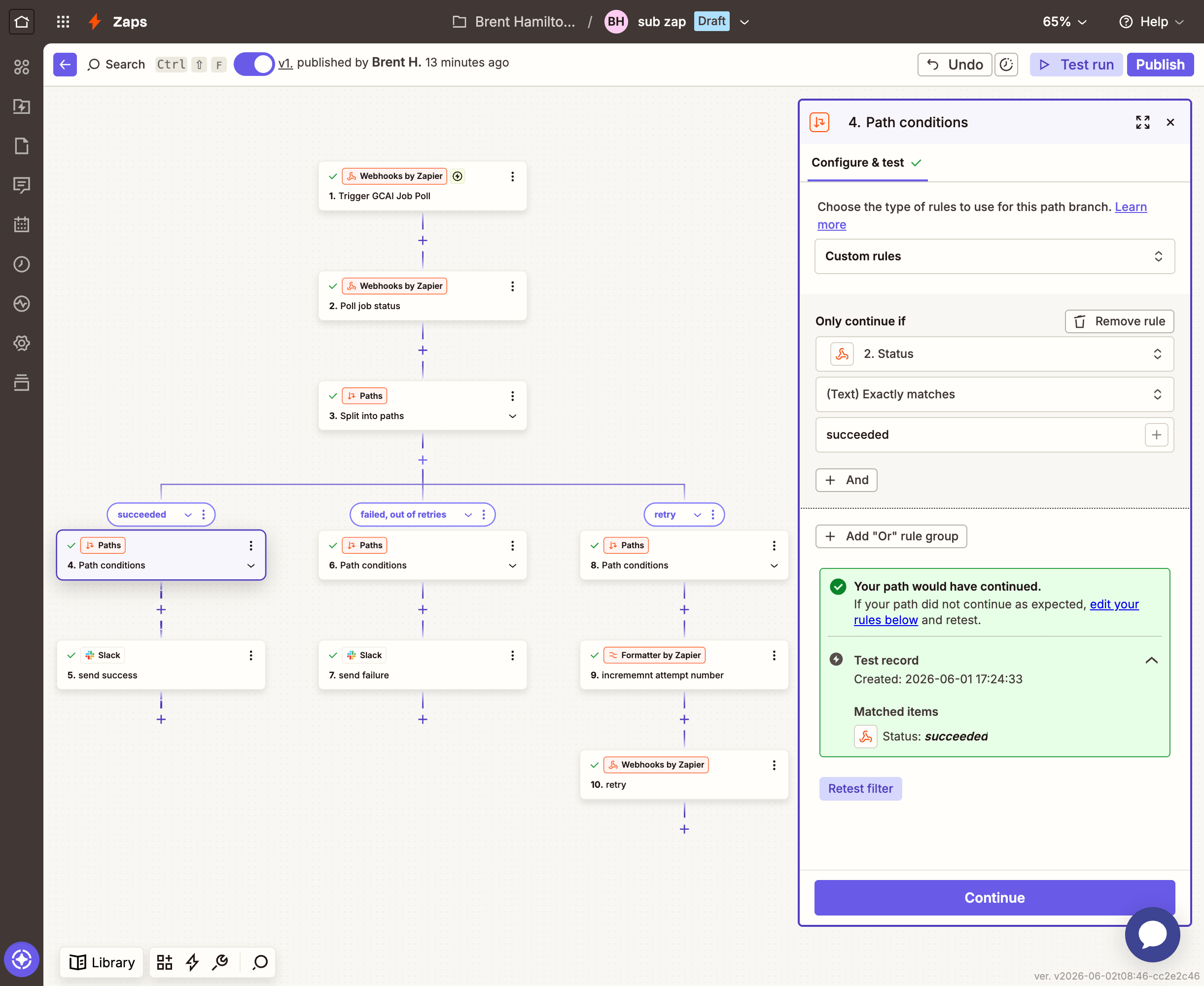
Task: Open step 7 send failure menu dots
Action: pyautogui.click(x=512, y=655)
